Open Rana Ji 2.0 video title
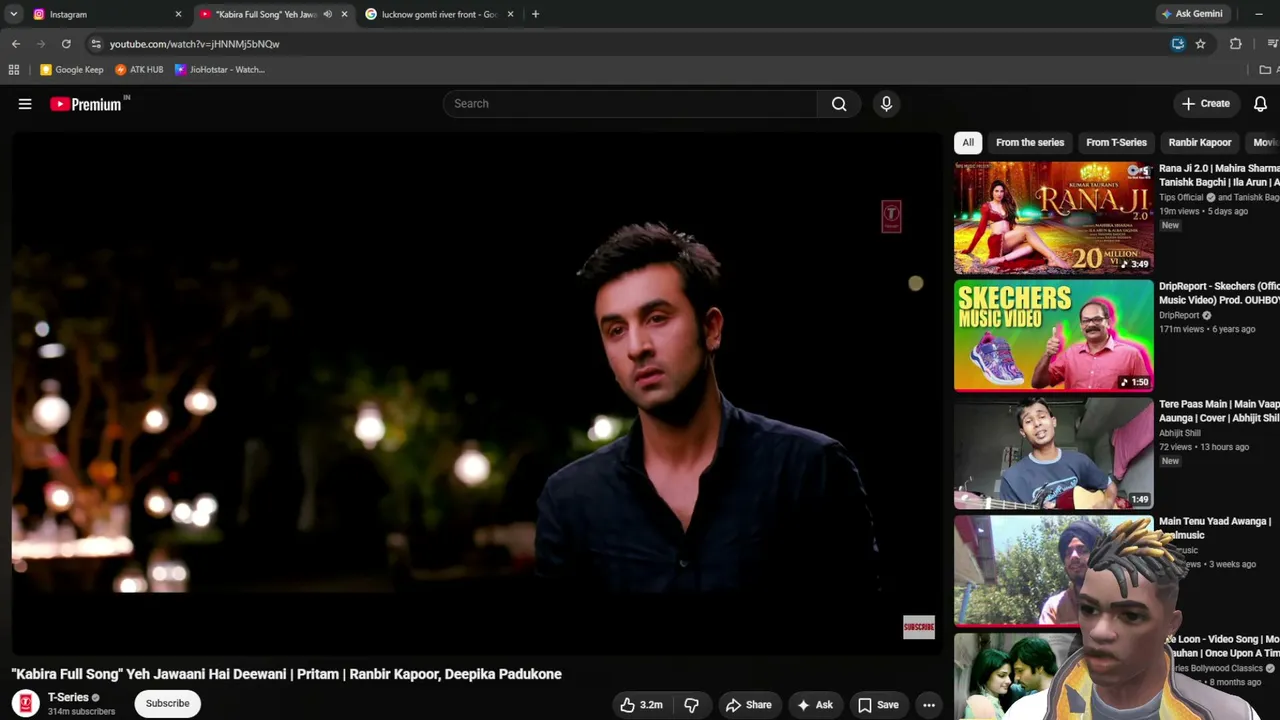This screenshot has width=1280, height=720. coord(1219,175)
